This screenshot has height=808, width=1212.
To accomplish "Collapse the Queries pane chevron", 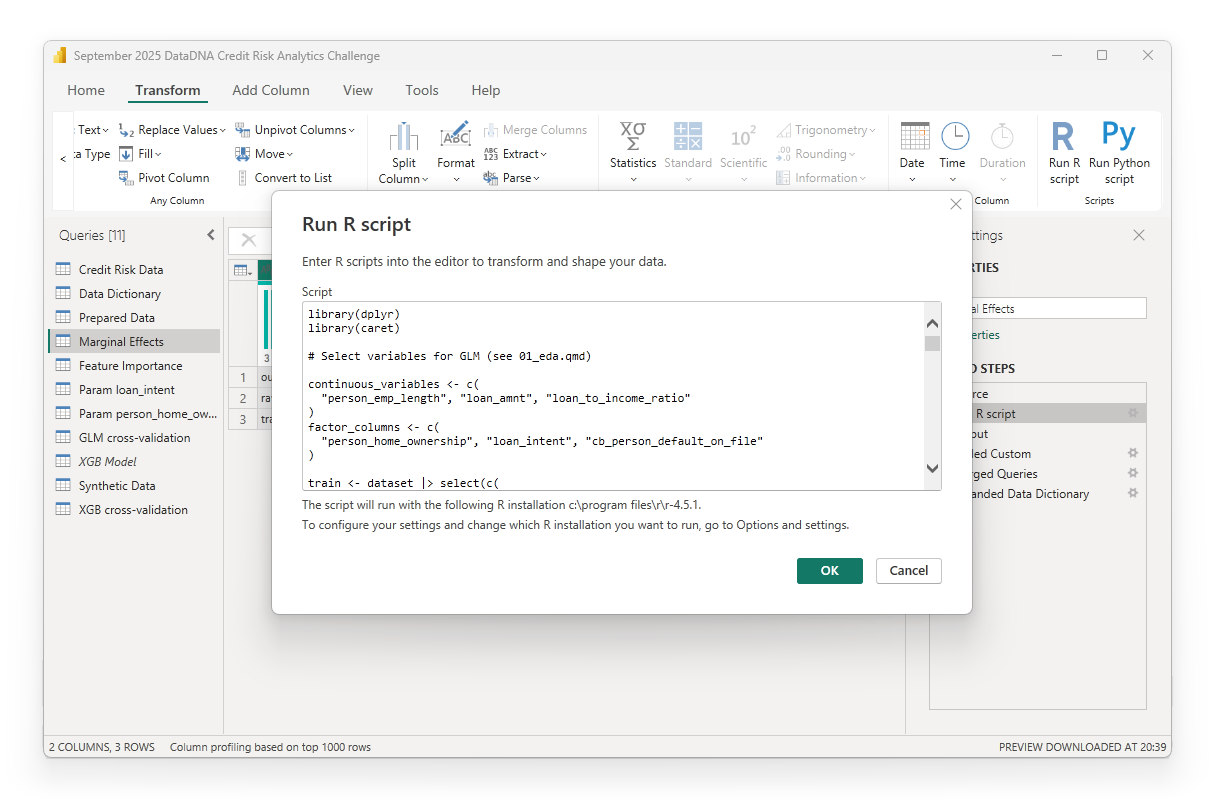I will click(x=211, y=235).
